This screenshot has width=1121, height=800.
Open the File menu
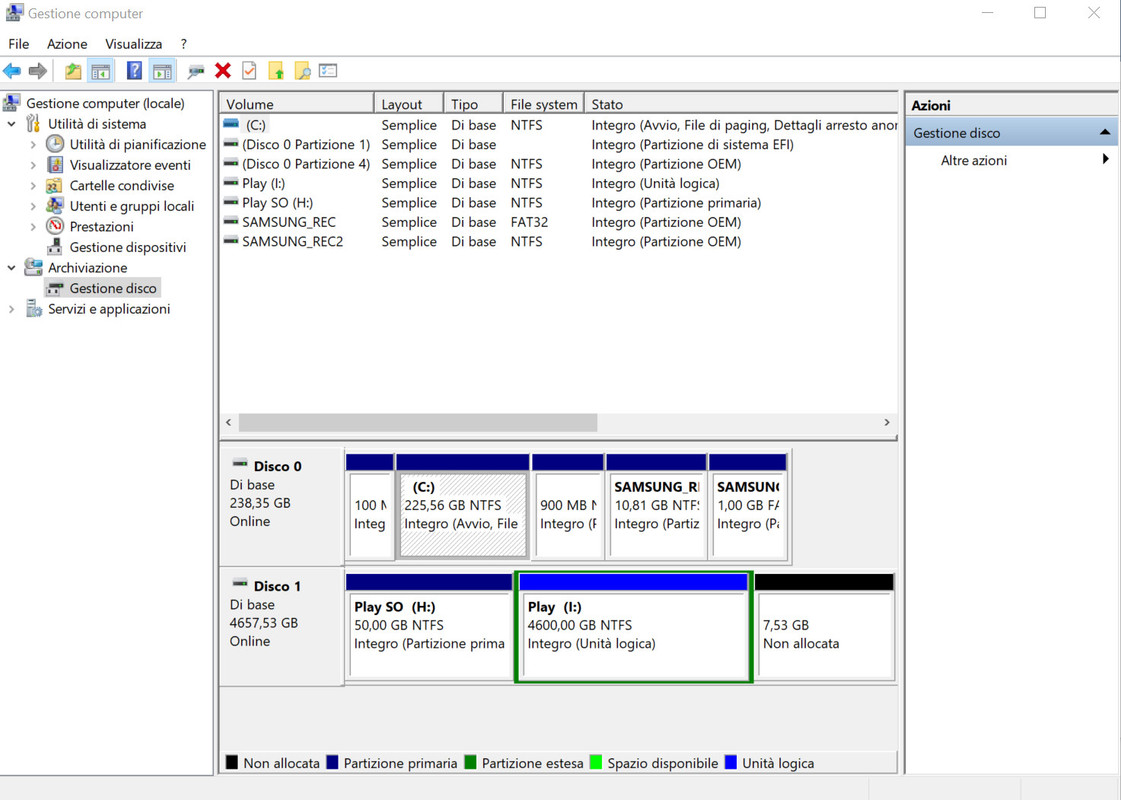[x=19, y=44]
